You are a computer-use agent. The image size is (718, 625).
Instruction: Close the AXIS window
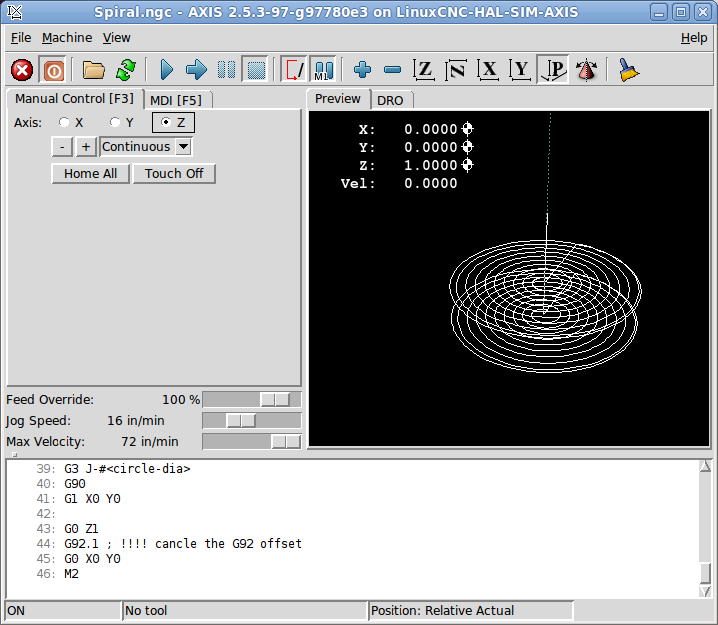(703, 12)
